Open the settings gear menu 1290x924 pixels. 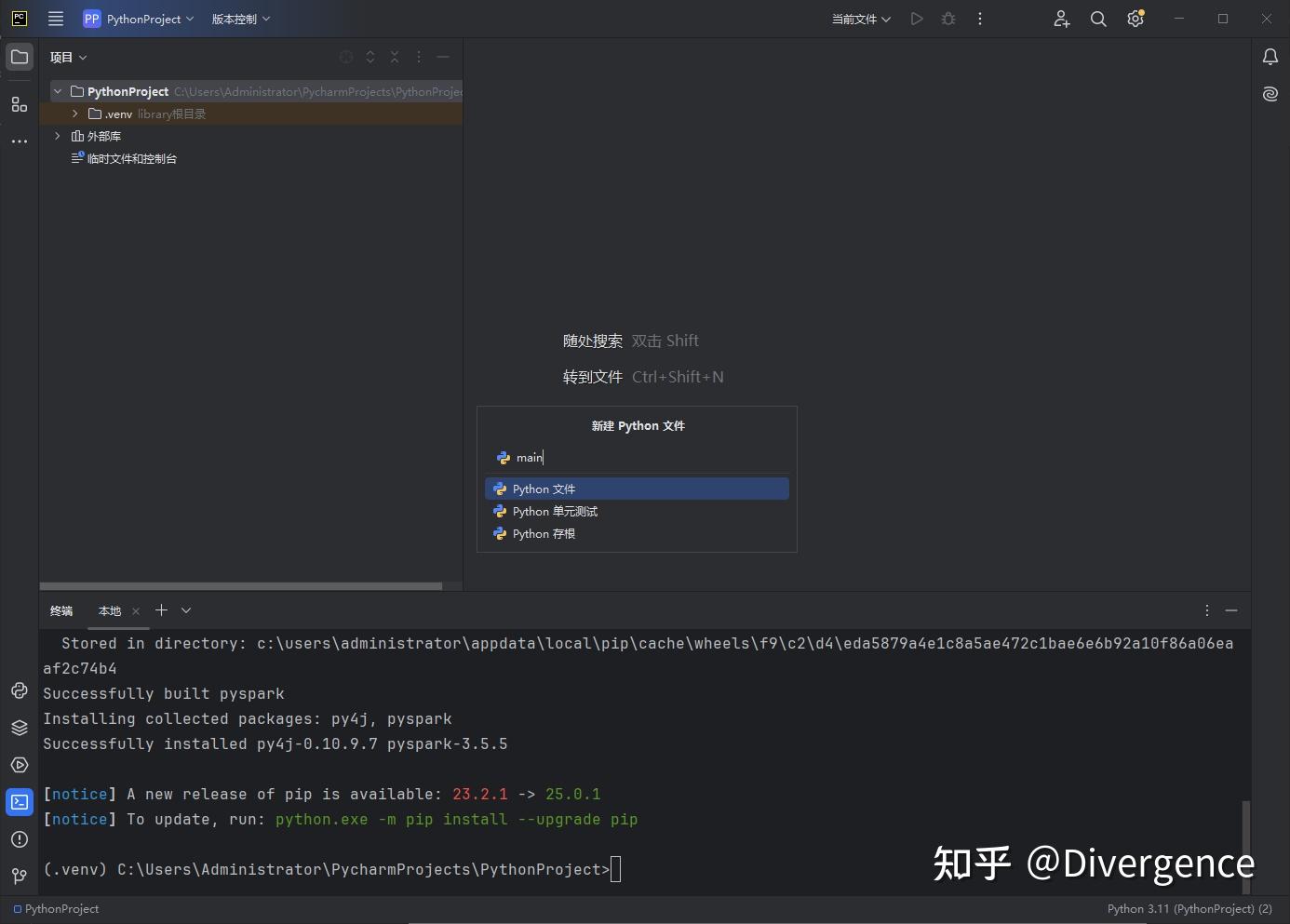coord(1135,19)
